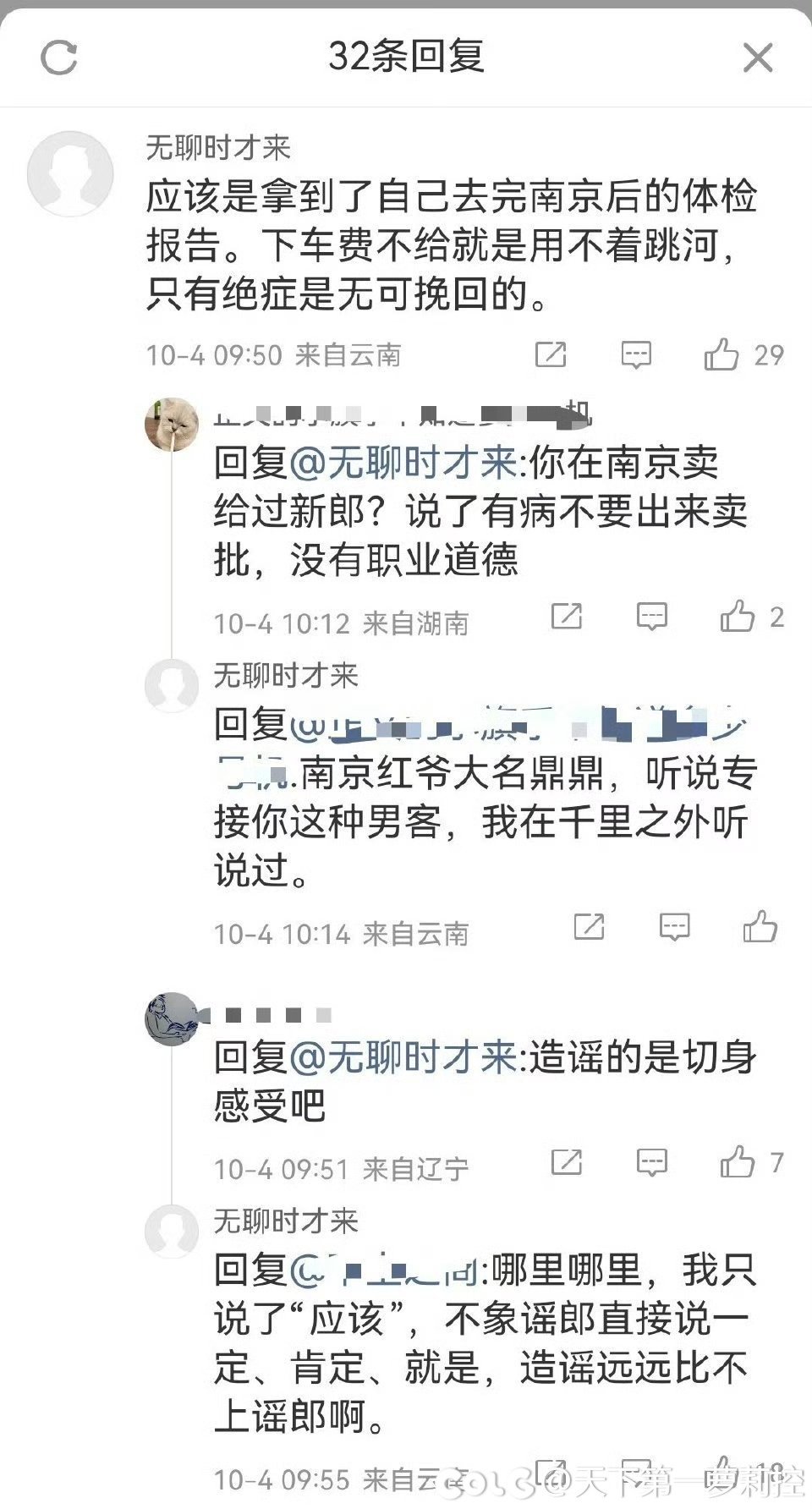Open @无聊时才来 mention in 湖南 reply
Screen dimensions: 812x1509
pyautogui.click(x=403, y=463)
